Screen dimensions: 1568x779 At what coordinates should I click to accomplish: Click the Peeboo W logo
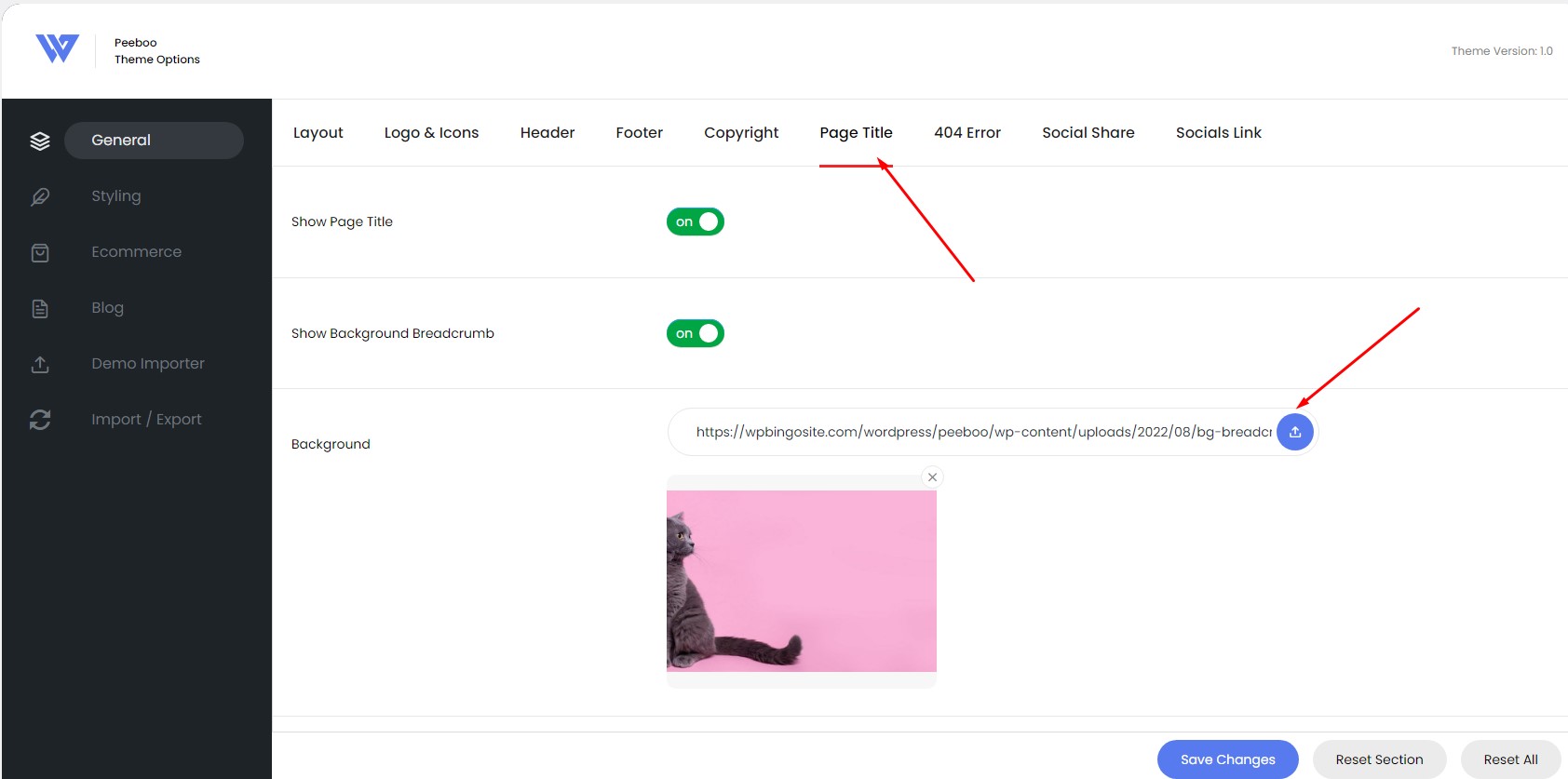pyautogui.click(x=57, y=48)
